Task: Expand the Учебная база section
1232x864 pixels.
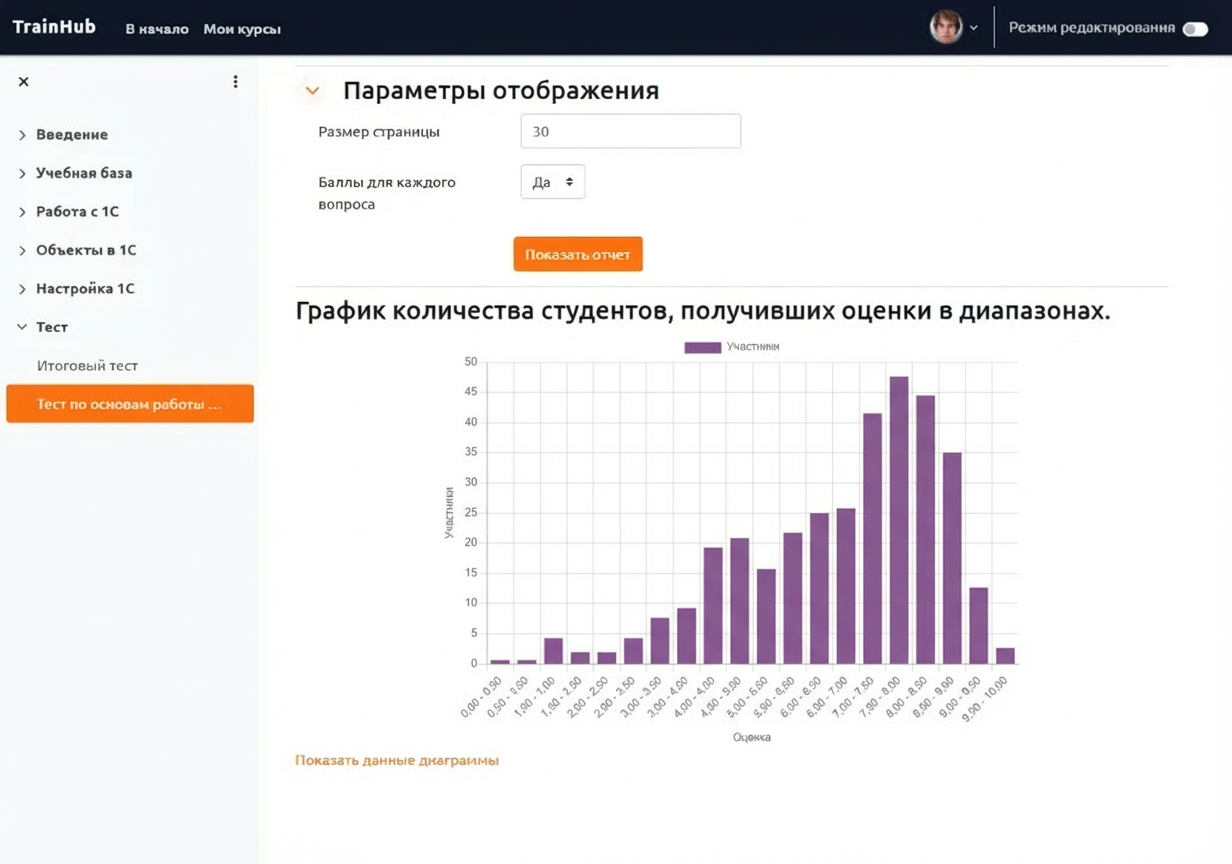Action: click(20, 172)
